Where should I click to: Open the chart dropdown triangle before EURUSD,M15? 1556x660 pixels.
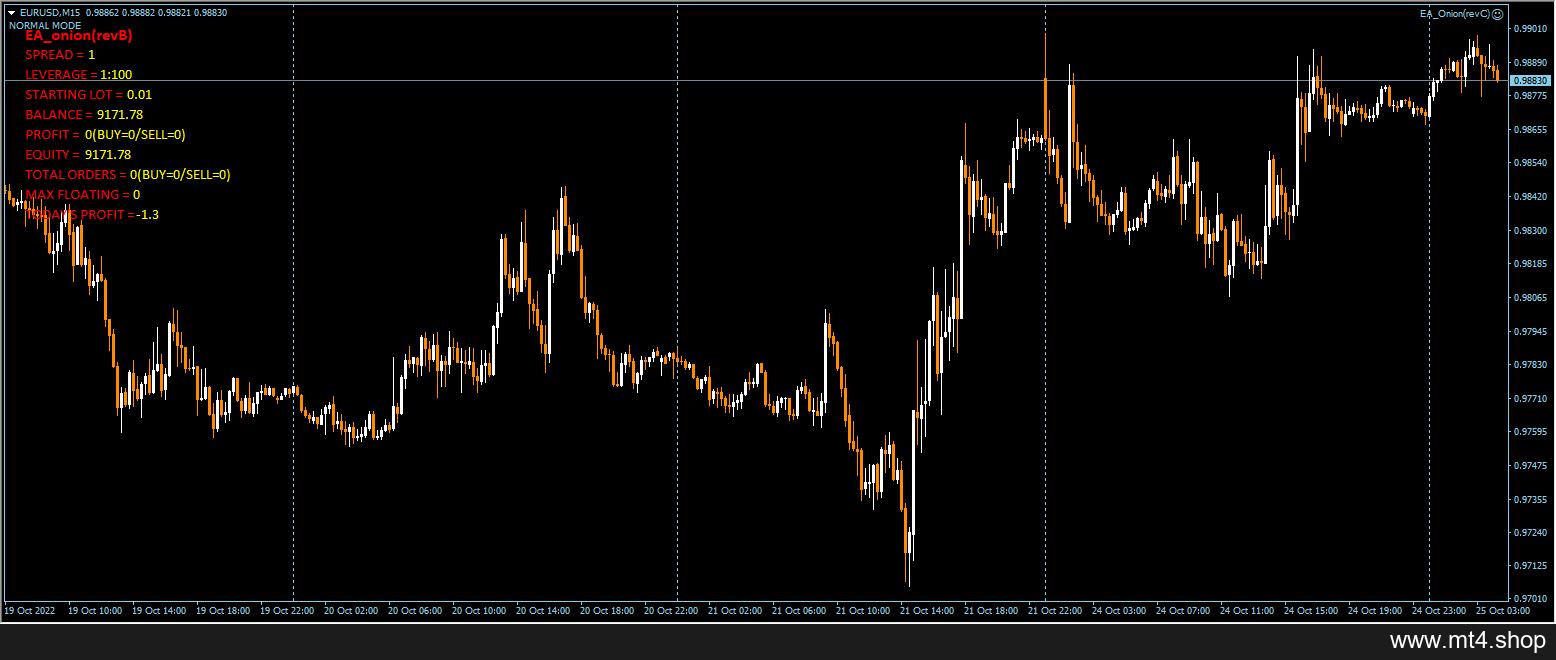(11, 13)
